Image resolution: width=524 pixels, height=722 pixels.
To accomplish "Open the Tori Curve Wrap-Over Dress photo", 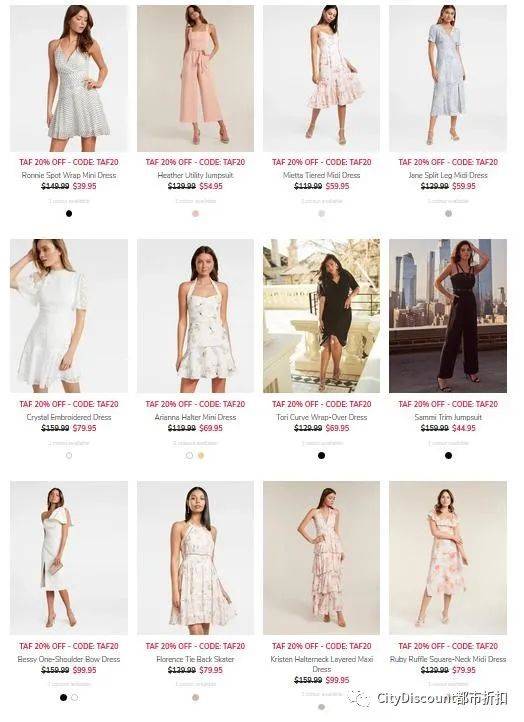I will (x=321, y=316).
